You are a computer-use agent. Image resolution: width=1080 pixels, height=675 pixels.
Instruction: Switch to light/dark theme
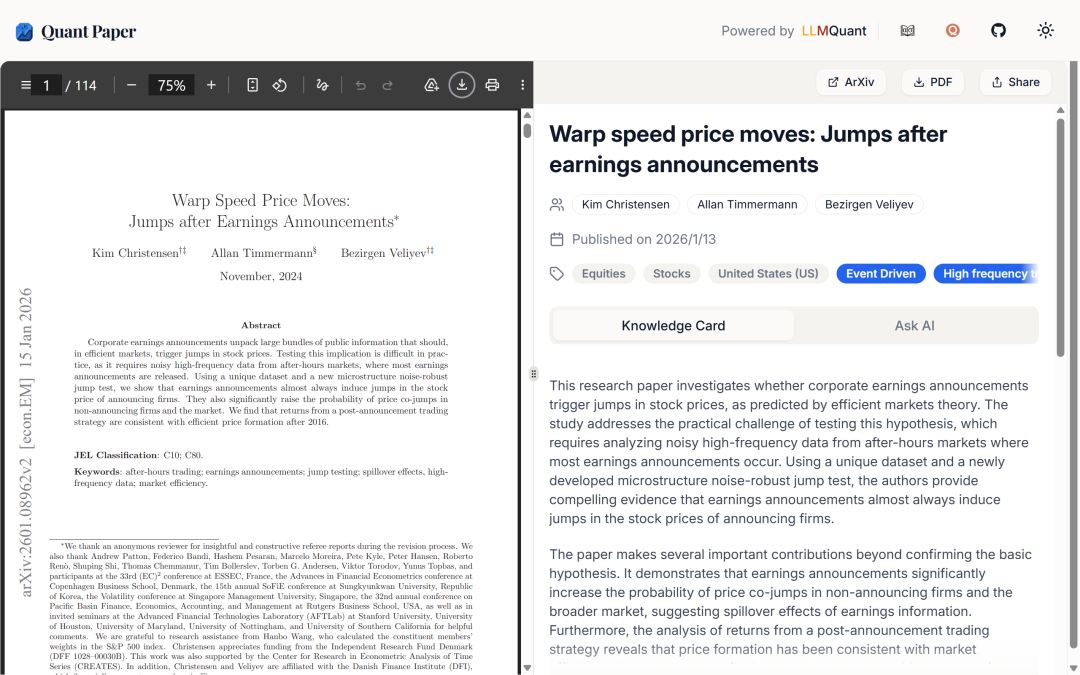pyautogui.click(x=1045, y=30)
